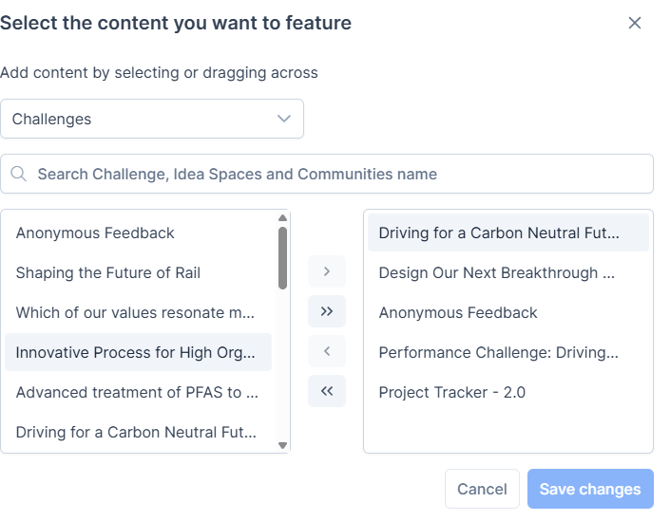This screenshot has width=670, height=521.
Task: Close the feature content dialog
Action: click(634, 23)
